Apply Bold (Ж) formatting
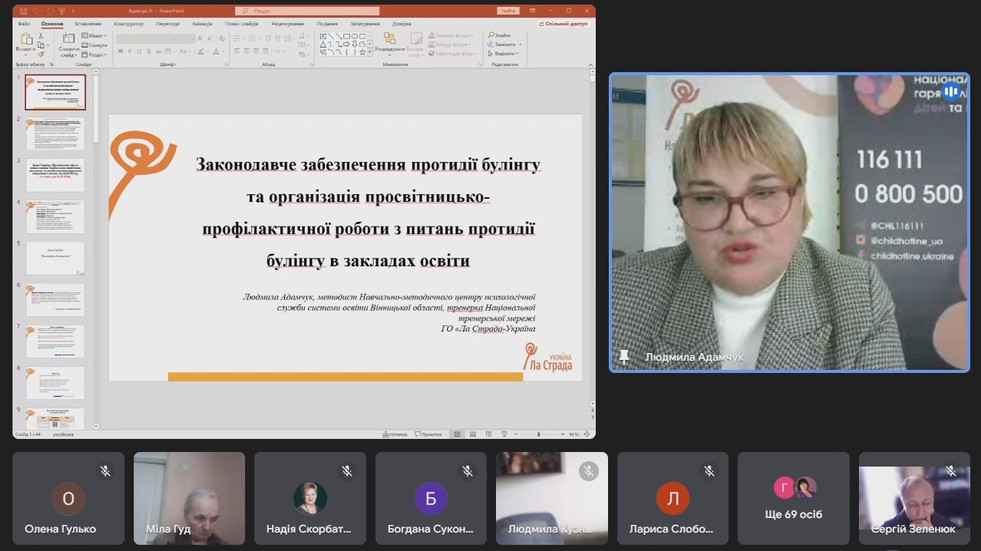The width and height of the screenshot is (981, 551). click(x=121, y=51)
